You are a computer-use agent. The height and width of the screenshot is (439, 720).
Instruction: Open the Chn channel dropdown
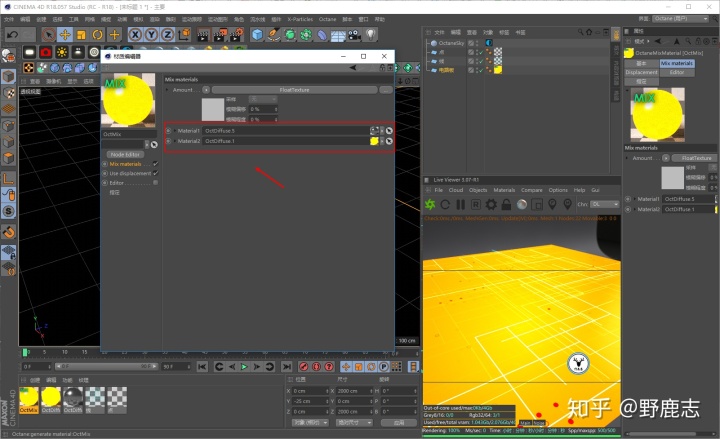coord(605,204)
